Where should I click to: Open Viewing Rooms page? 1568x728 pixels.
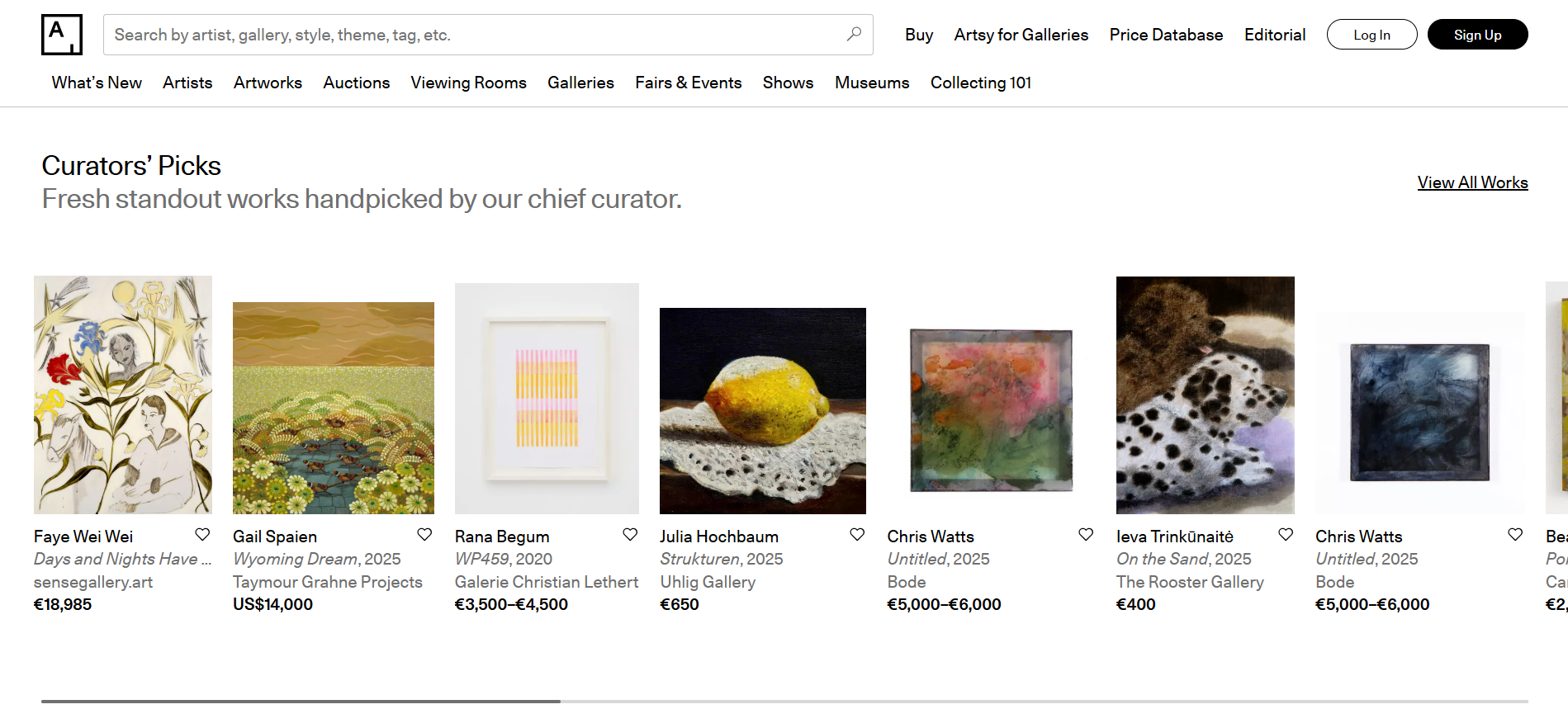pyautogui.click(x=468, y=83)
